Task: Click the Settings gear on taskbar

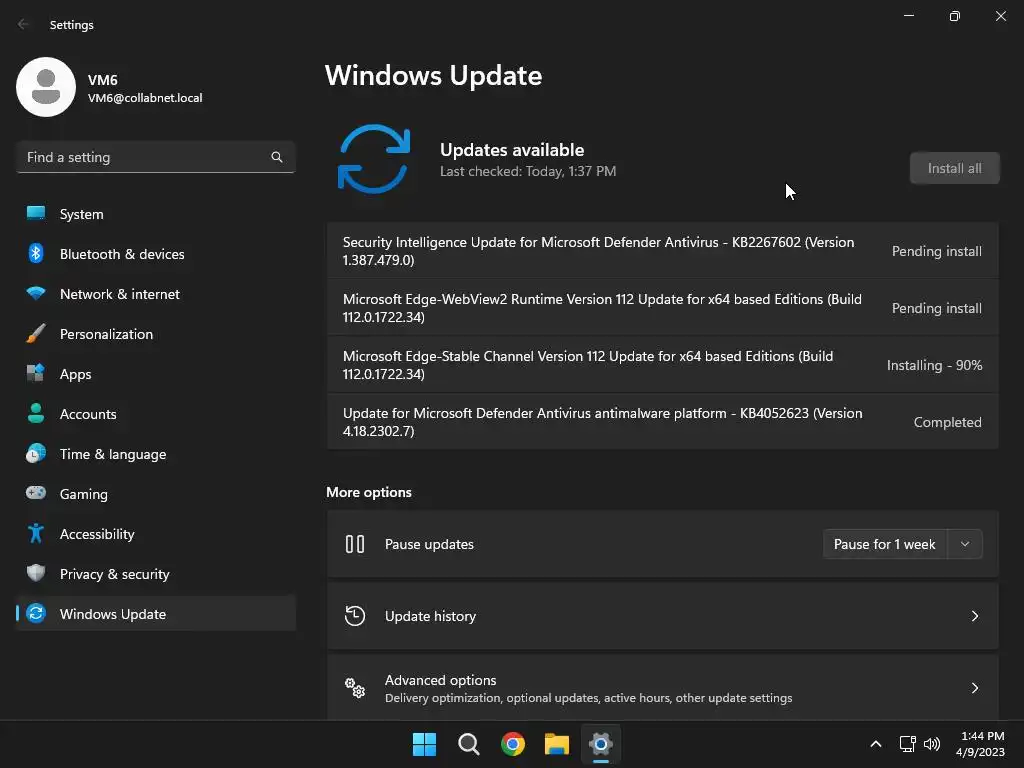Action: tap(601, 744)
